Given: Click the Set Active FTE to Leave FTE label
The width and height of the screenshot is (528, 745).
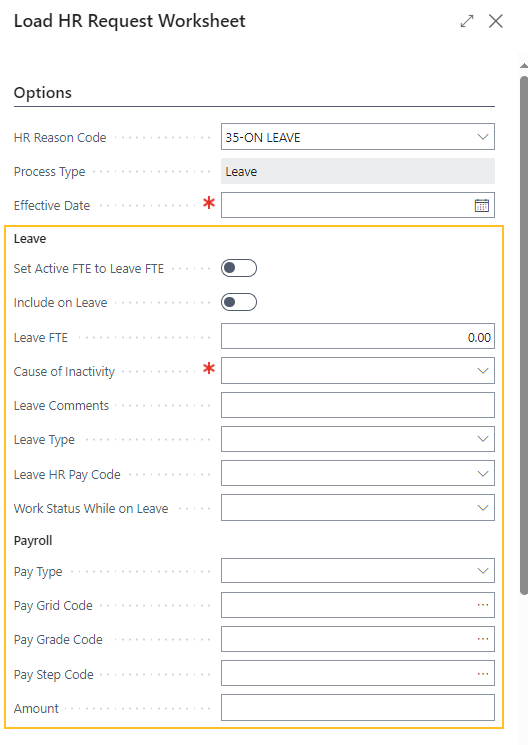Looking at the screenshot, I should [x=89, y=268].
